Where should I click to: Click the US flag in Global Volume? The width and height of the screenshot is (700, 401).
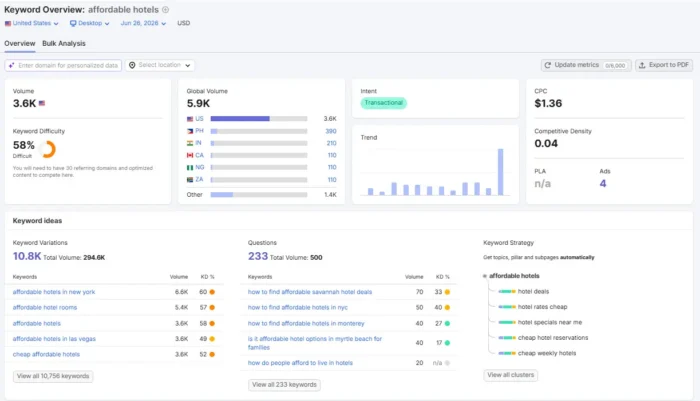190,119
